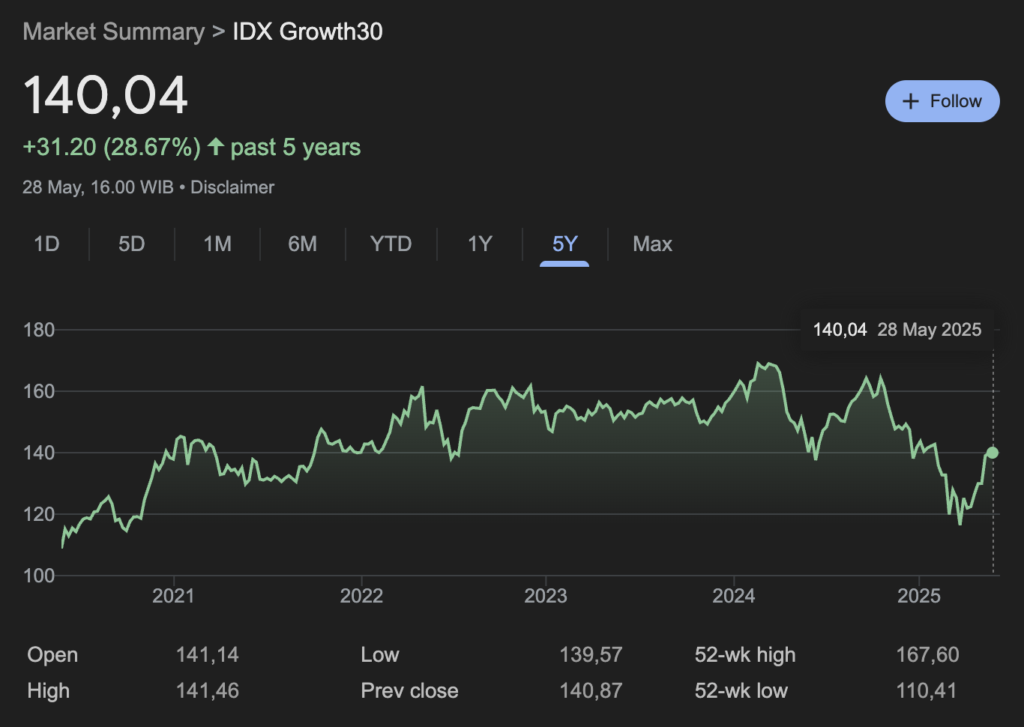The image size is (1024, 727).
Task: Click the green up arrow icon
Action: click(x=216, y=146)
